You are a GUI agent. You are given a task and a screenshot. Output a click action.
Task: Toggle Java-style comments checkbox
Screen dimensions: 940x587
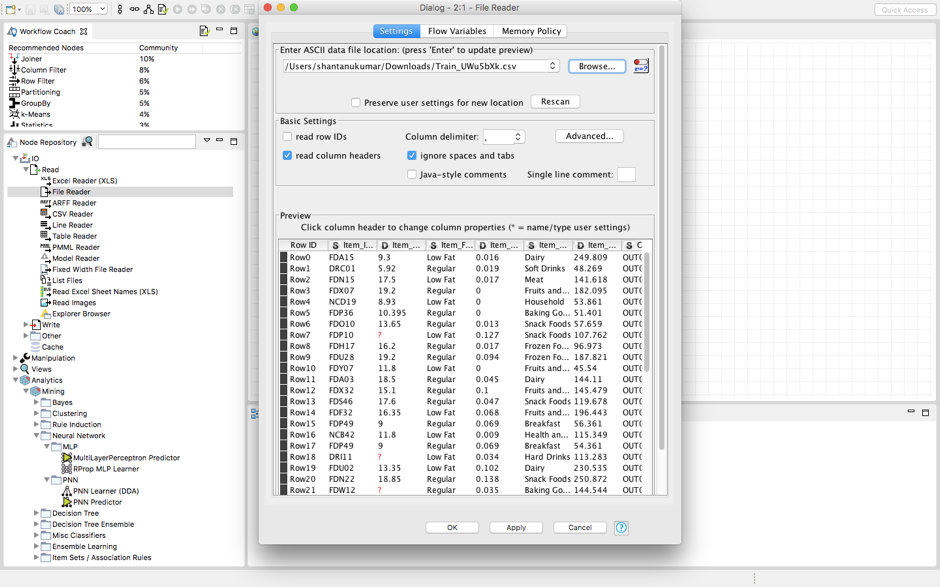412,175
